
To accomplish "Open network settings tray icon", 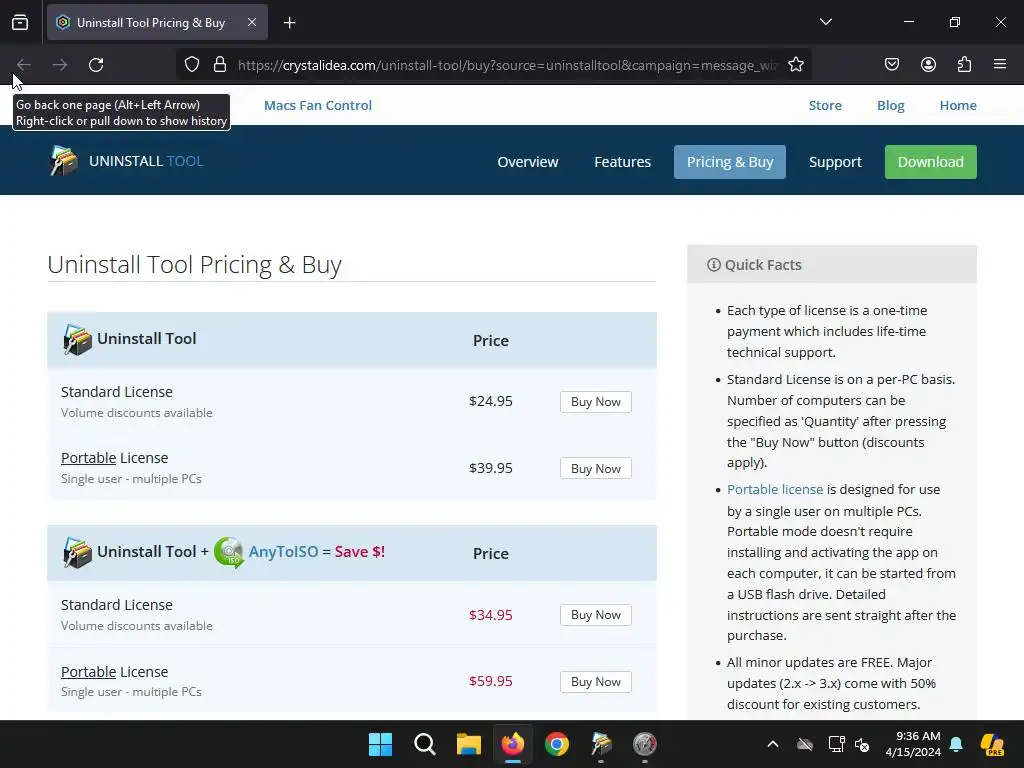I will 836,744.
